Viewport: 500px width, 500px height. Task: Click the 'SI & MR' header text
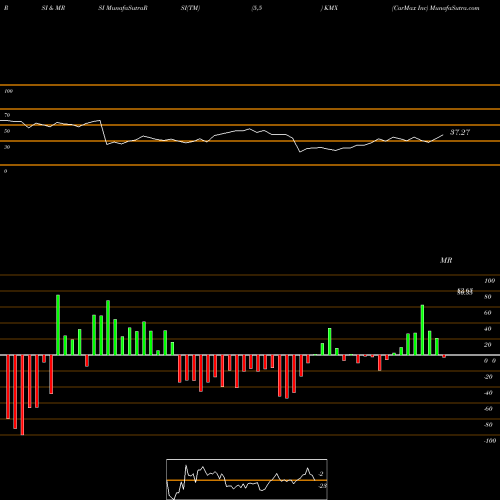[x=53, y=8]
